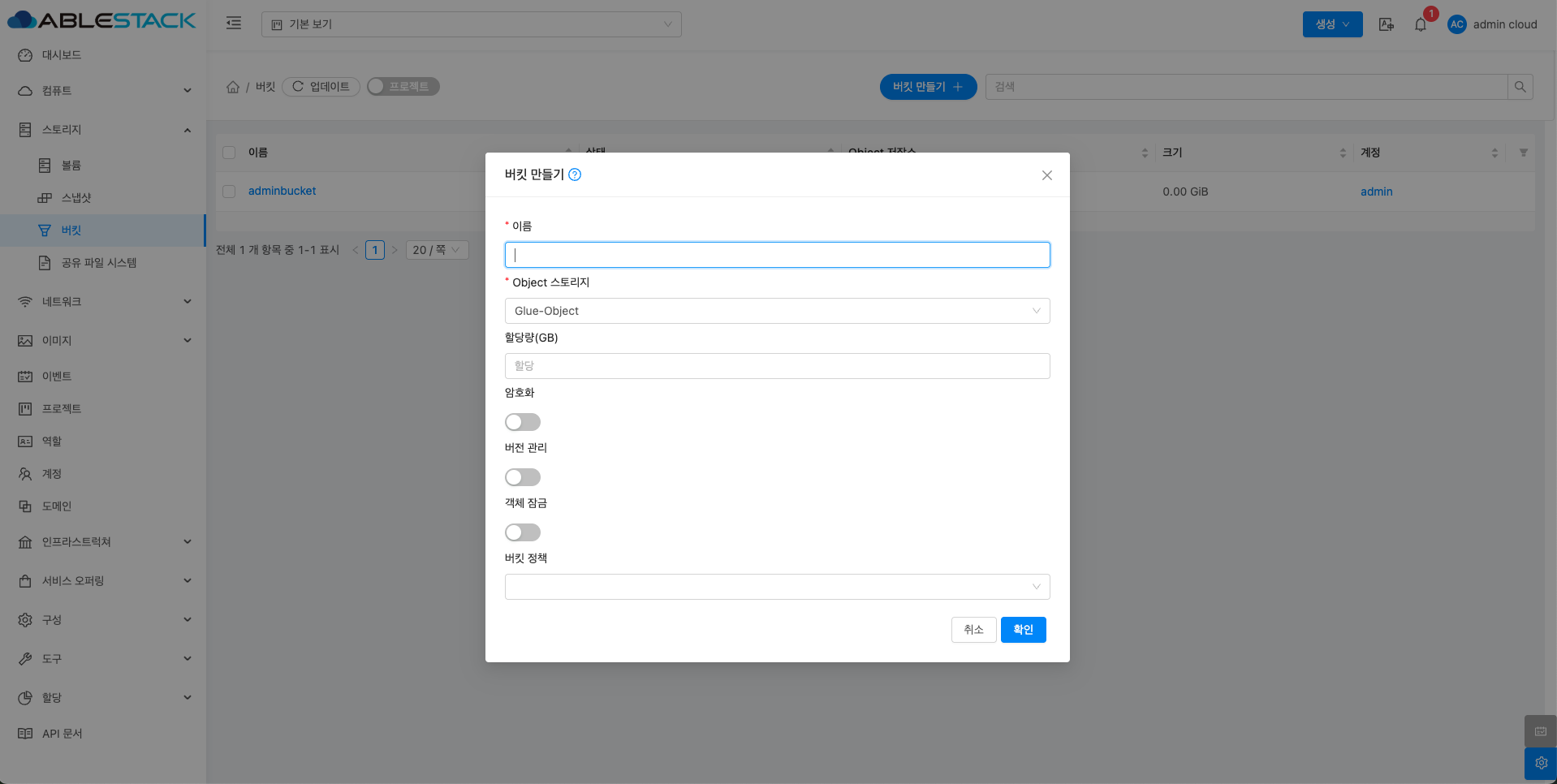Open the language translation icon in header
Screen dimensions: 1557x784
(x=1387, y=24)
